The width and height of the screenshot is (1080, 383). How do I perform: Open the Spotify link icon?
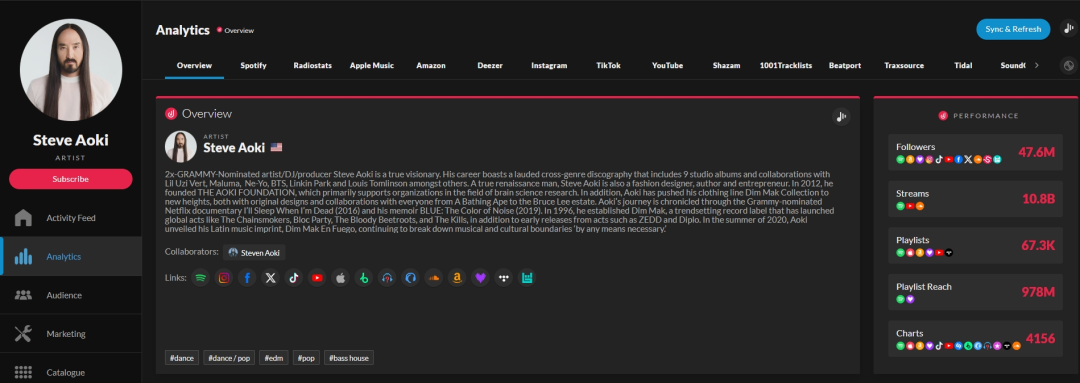[200, 278]
